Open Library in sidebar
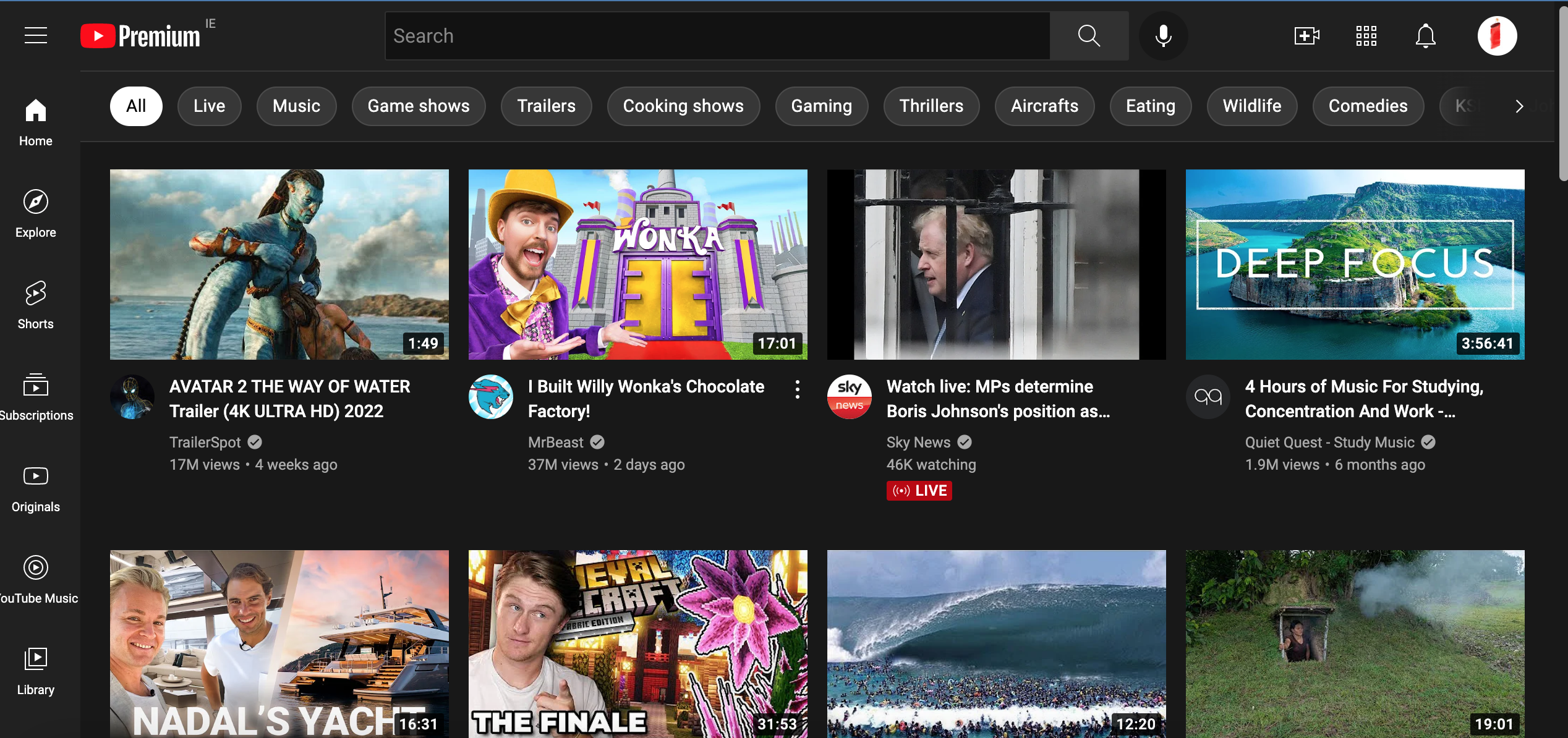The width and height of the screenshot is (1568, 738). tap(36, 671)
